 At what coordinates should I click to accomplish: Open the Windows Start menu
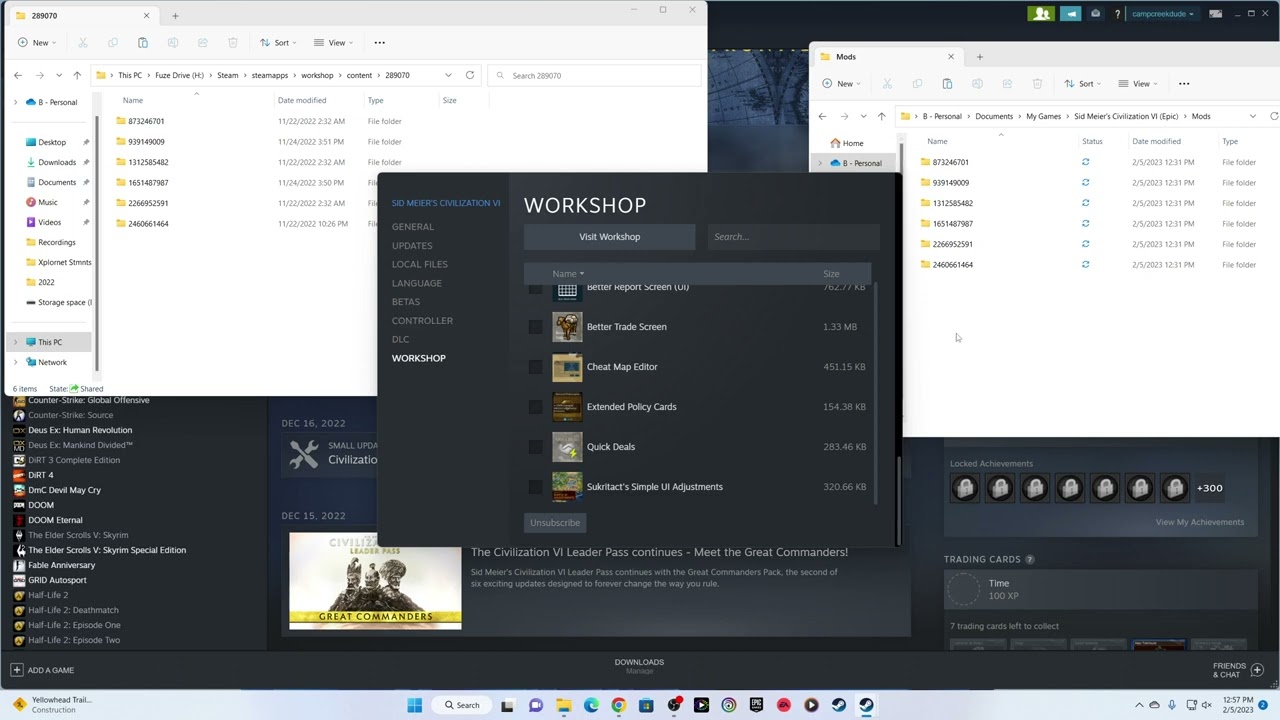coord(415,705)
